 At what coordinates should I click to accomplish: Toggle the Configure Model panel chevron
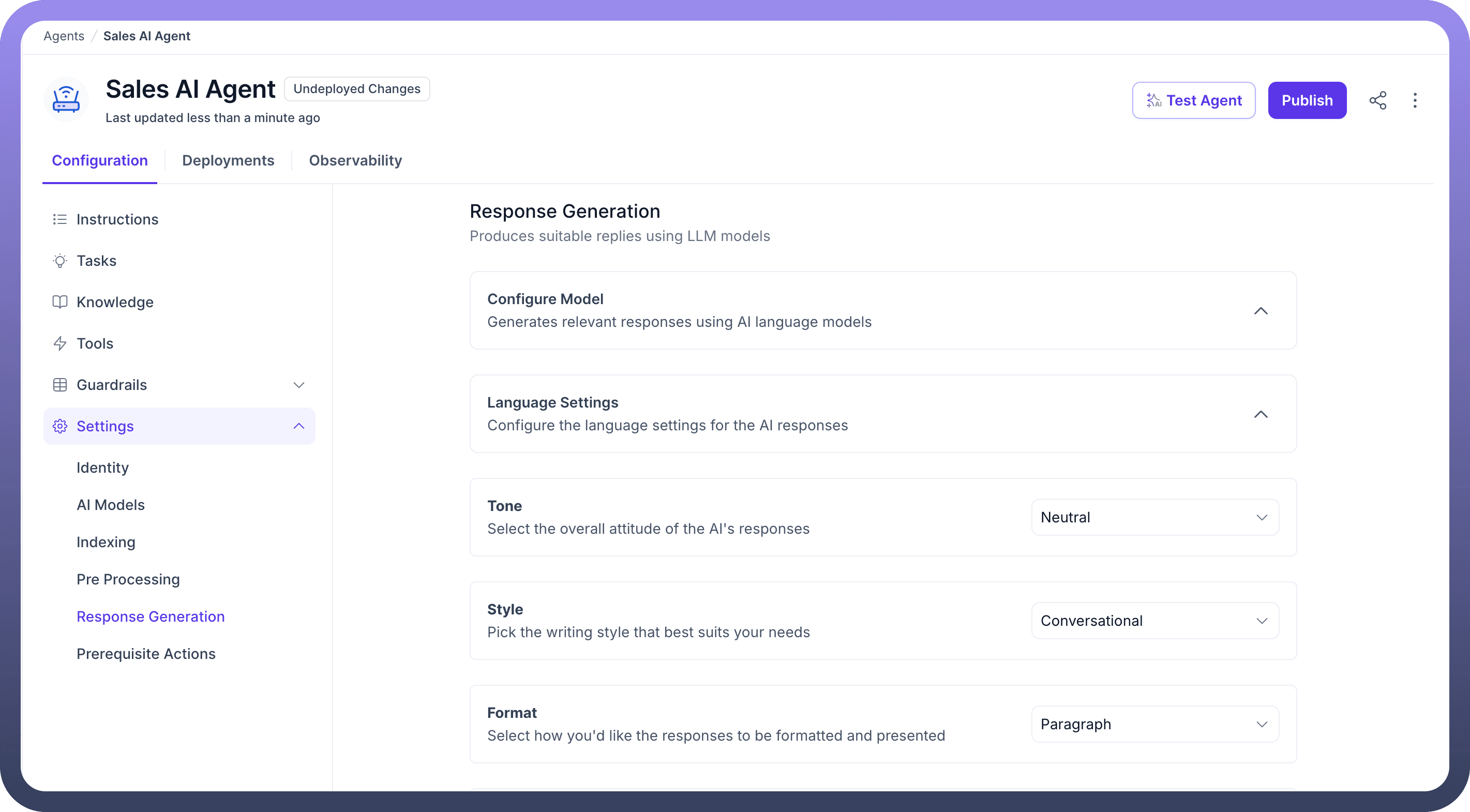click(x=1261, y=311)
